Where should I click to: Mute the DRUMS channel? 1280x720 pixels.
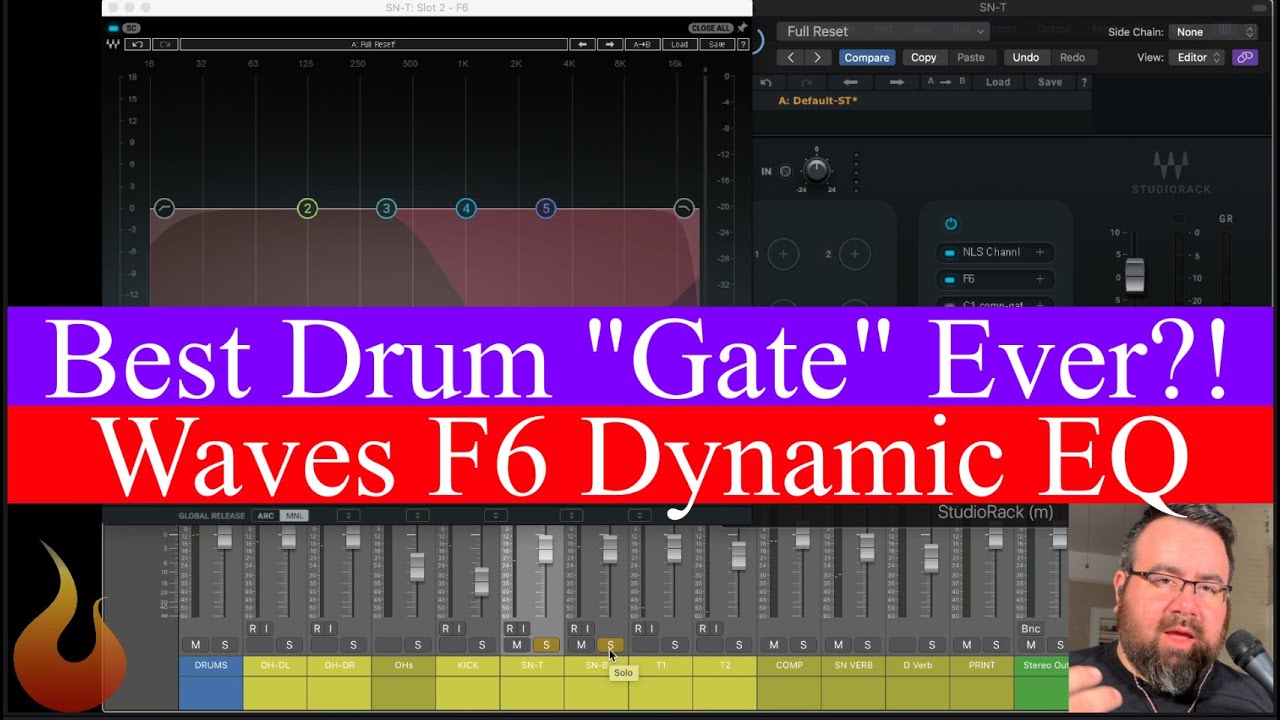[196, 645]
